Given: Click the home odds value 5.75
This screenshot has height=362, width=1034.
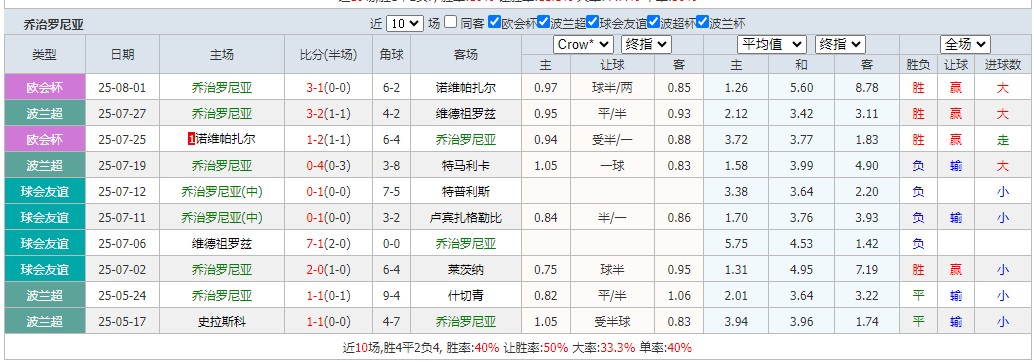Looking at the screenshot, I should 736,243.
